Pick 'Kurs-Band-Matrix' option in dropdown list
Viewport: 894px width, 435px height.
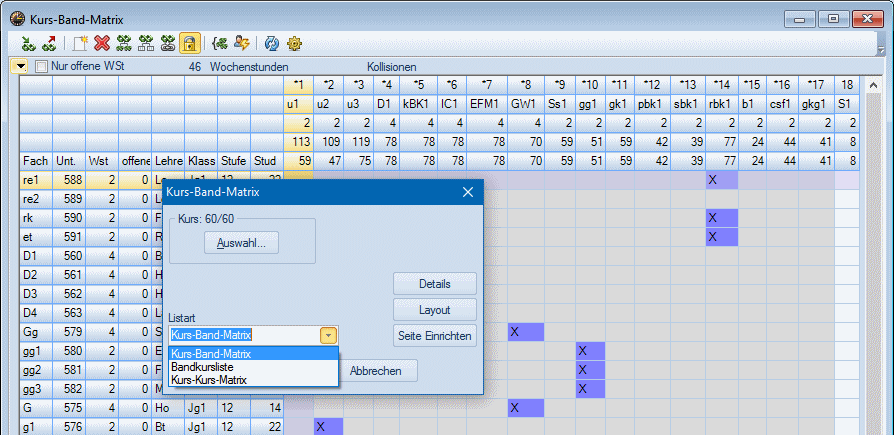(x=211, y=354)
